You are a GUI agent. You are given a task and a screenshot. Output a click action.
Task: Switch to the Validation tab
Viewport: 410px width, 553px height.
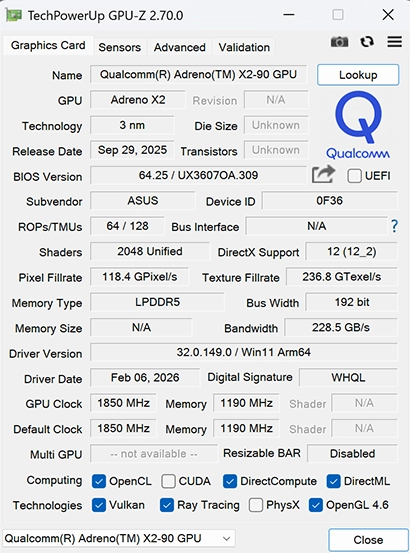(244, 47)
